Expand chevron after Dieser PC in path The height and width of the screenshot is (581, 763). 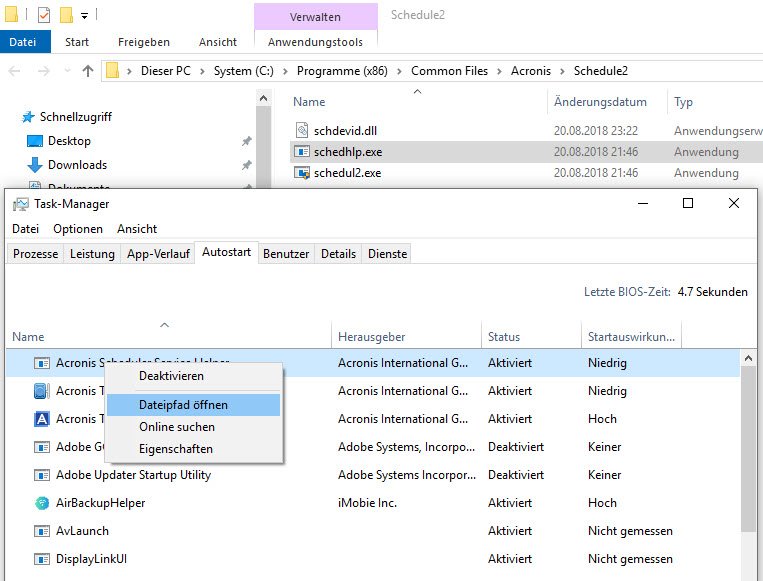click(x=202, y=71)
